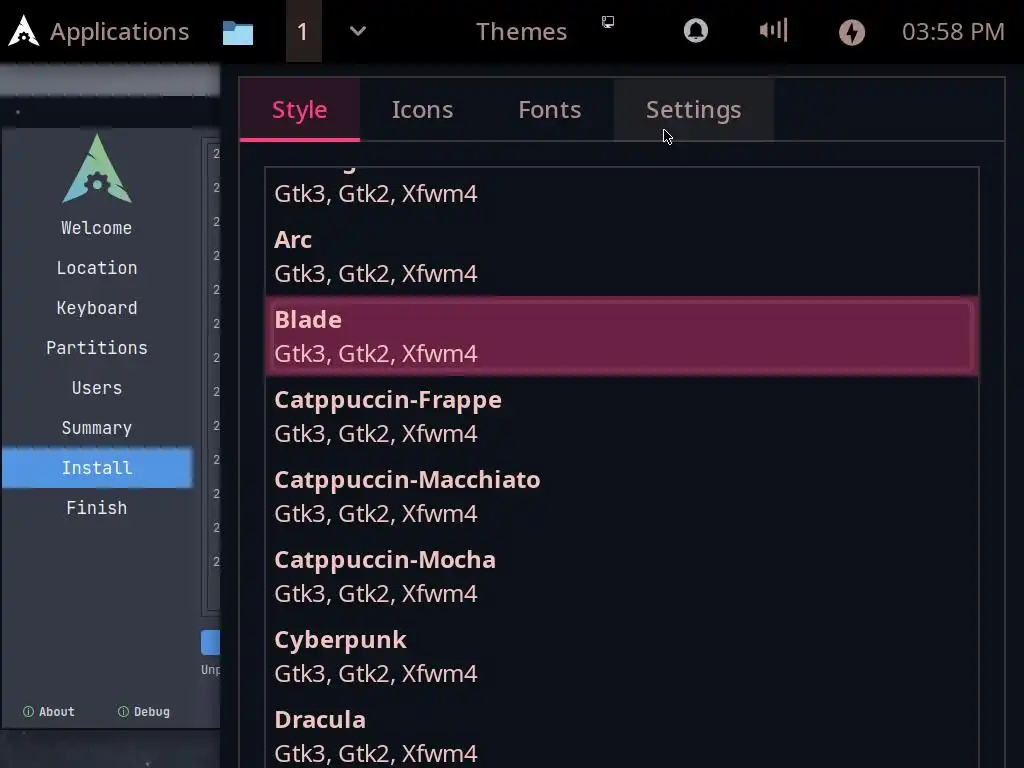1024x768 pixels.
Task: Click About button in installer
Action: coord(49,711)
